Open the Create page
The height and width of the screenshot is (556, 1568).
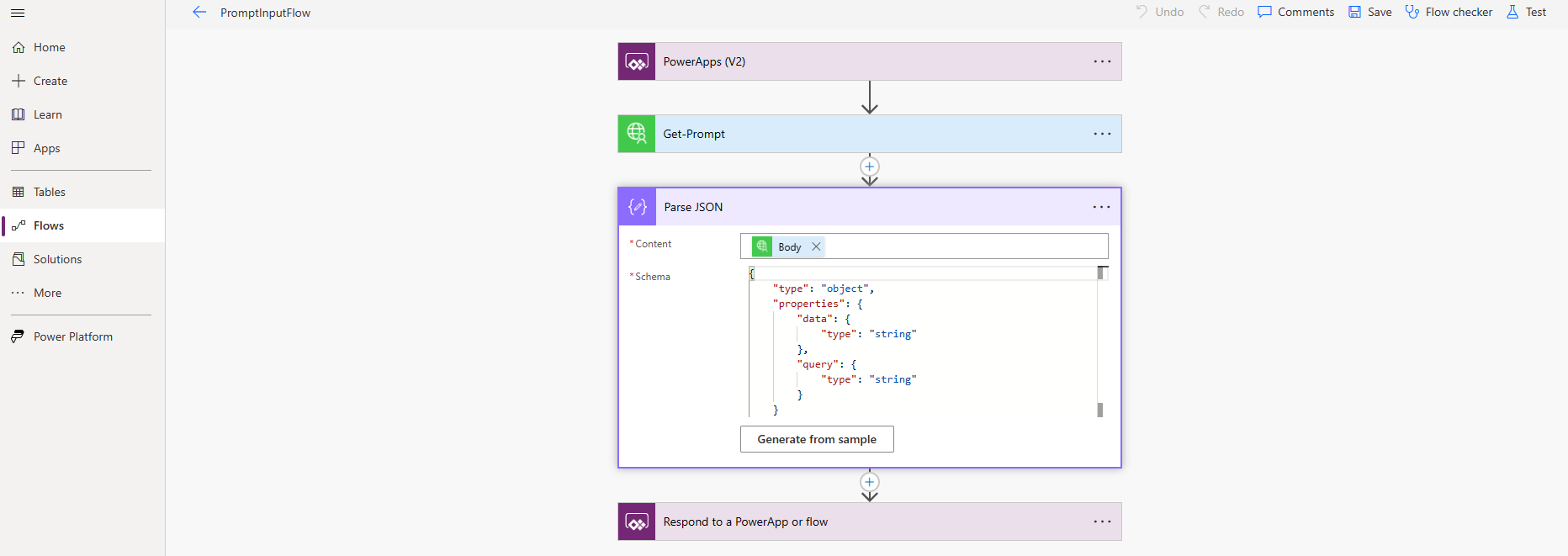click(82, 81)
